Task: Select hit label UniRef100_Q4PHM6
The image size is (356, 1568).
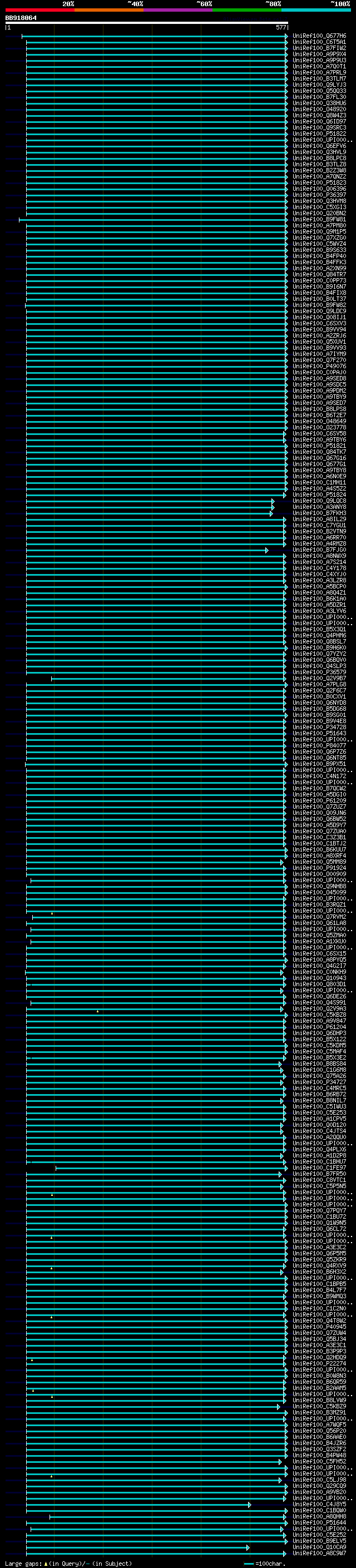Action: (319, 635)
